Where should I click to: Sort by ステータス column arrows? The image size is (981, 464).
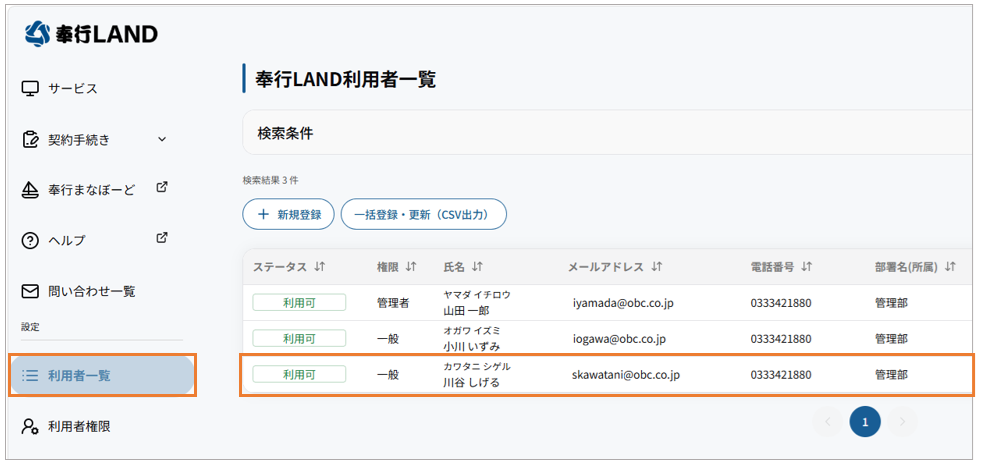coord(320,267)
